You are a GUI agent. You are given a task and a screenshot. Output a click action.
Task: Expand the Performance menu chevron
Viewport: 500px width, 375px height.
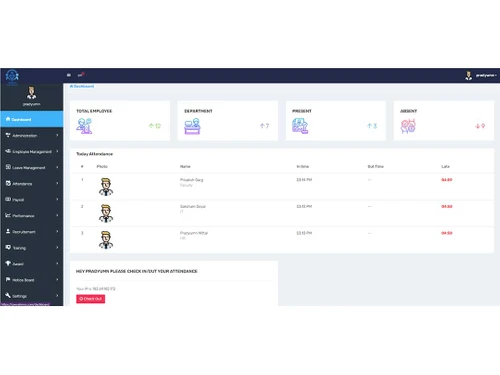[x=57, y=215]
